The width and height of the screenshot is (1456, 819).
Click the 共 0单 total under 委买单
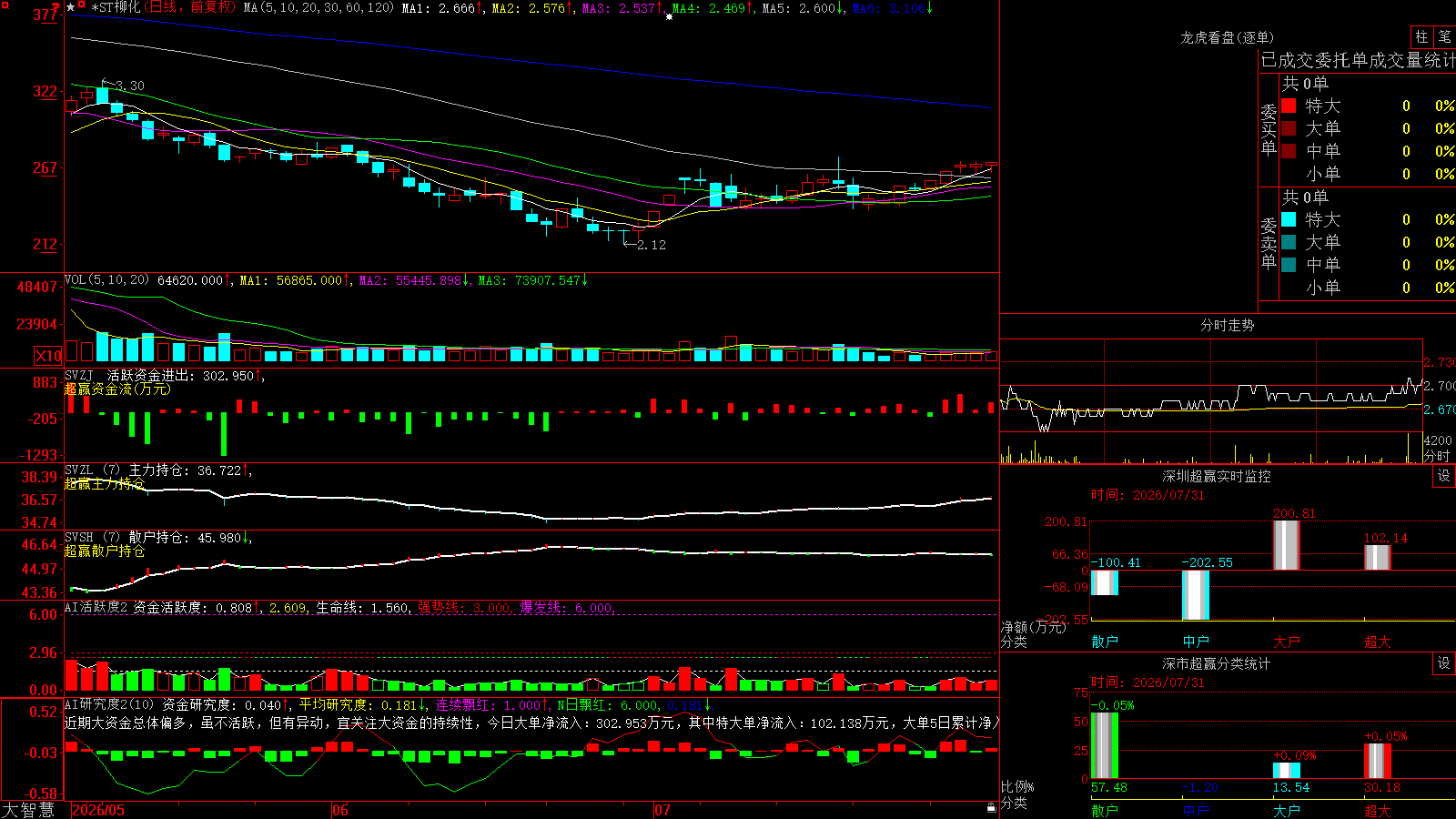click(1305, 84)
